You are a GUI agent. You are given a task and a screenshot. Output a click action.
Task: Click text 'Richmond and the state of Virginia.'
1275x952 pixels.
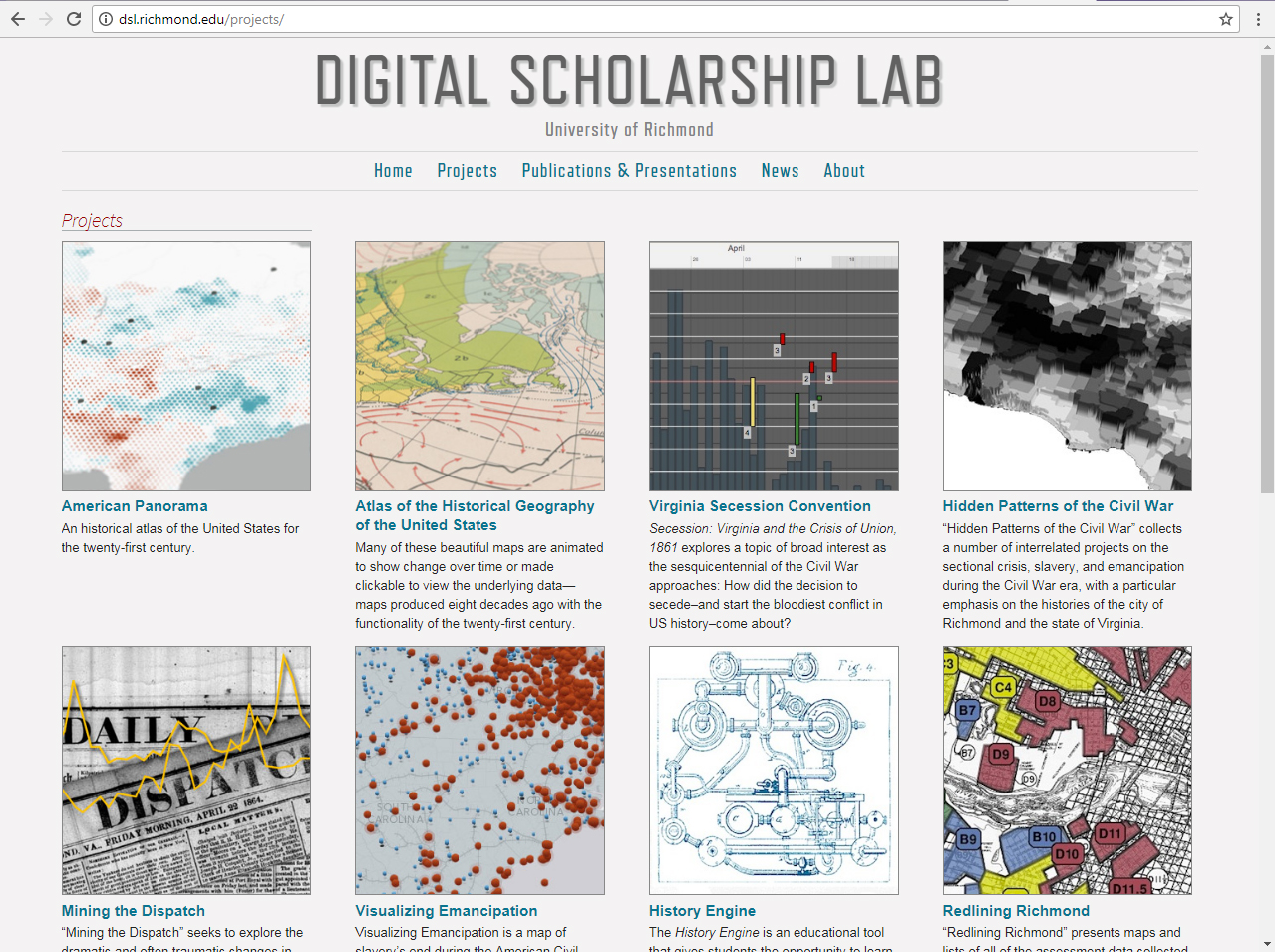click(x=1043, y=624)
